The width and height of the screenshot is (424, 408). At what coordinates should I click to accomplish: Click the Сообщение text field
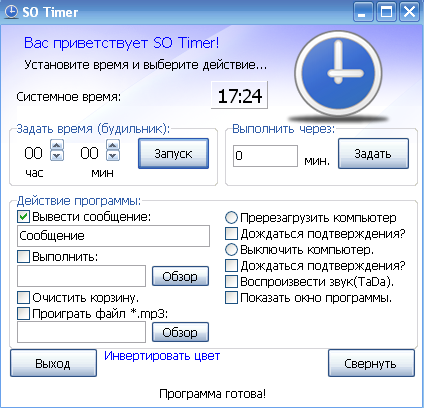tap(113, 236)
